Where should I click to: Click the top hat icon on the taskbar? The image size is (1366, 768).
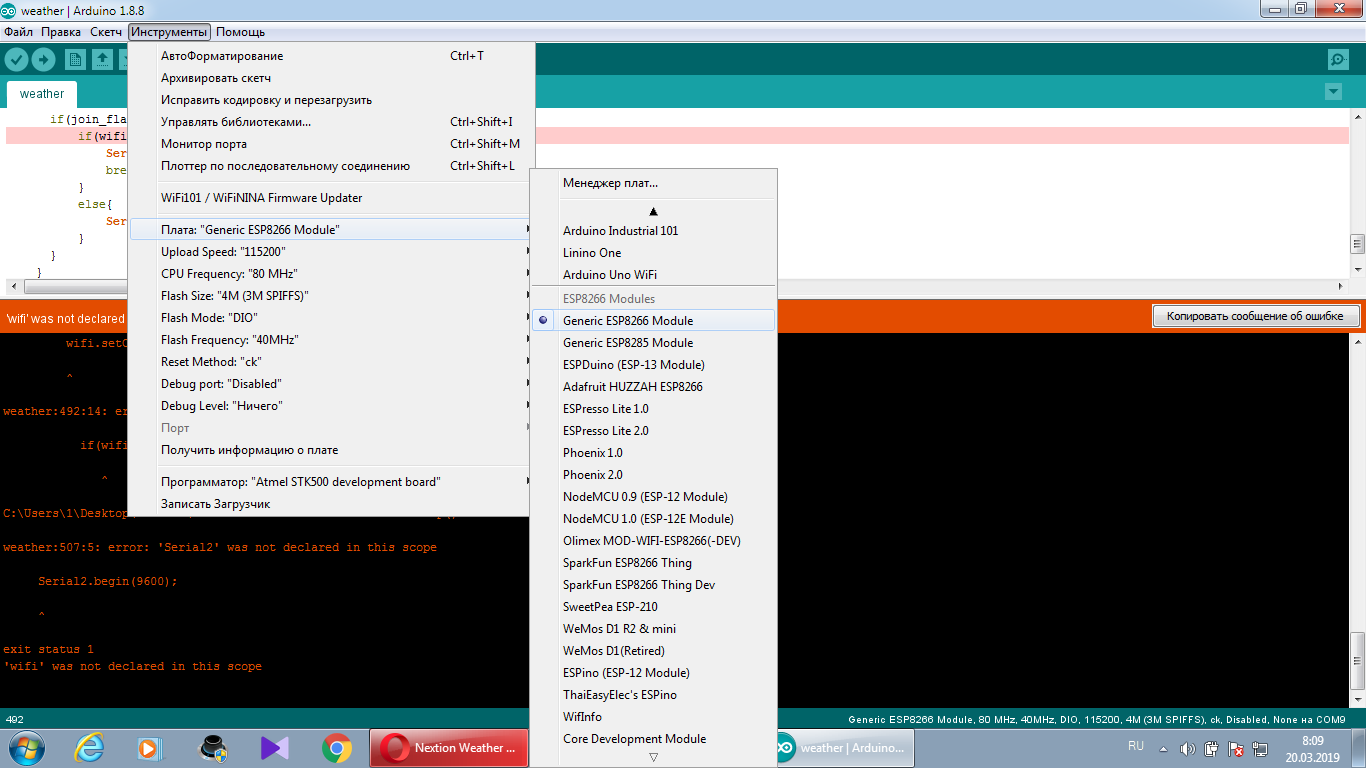point(212,748)
